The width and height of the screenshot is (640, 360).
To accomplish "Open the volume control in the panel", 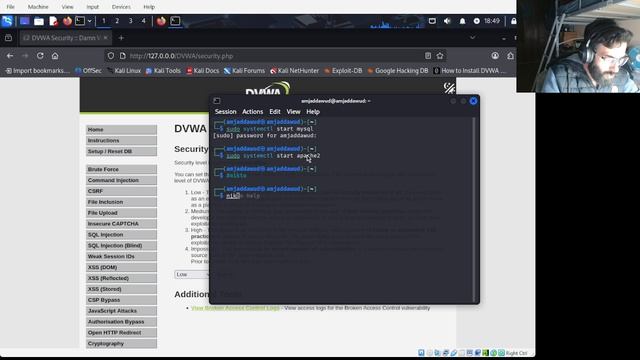I will [x=447, y=21].
